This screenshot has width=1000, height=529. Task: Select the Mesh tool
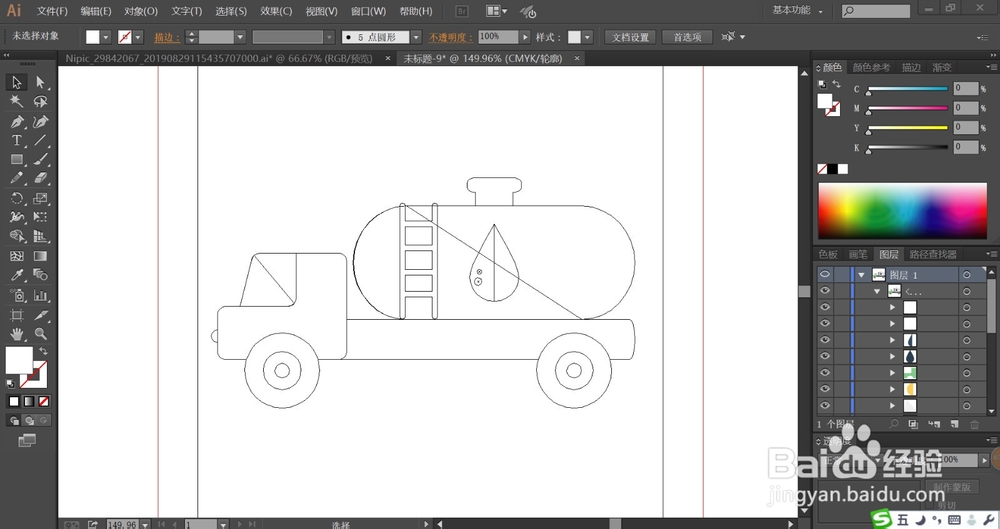[x=17, y=256]
